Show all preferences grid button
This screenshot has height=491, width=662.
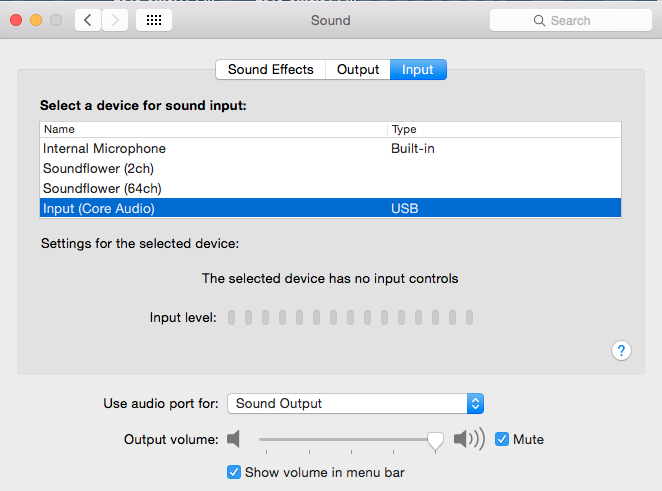(x=153, y=20)
